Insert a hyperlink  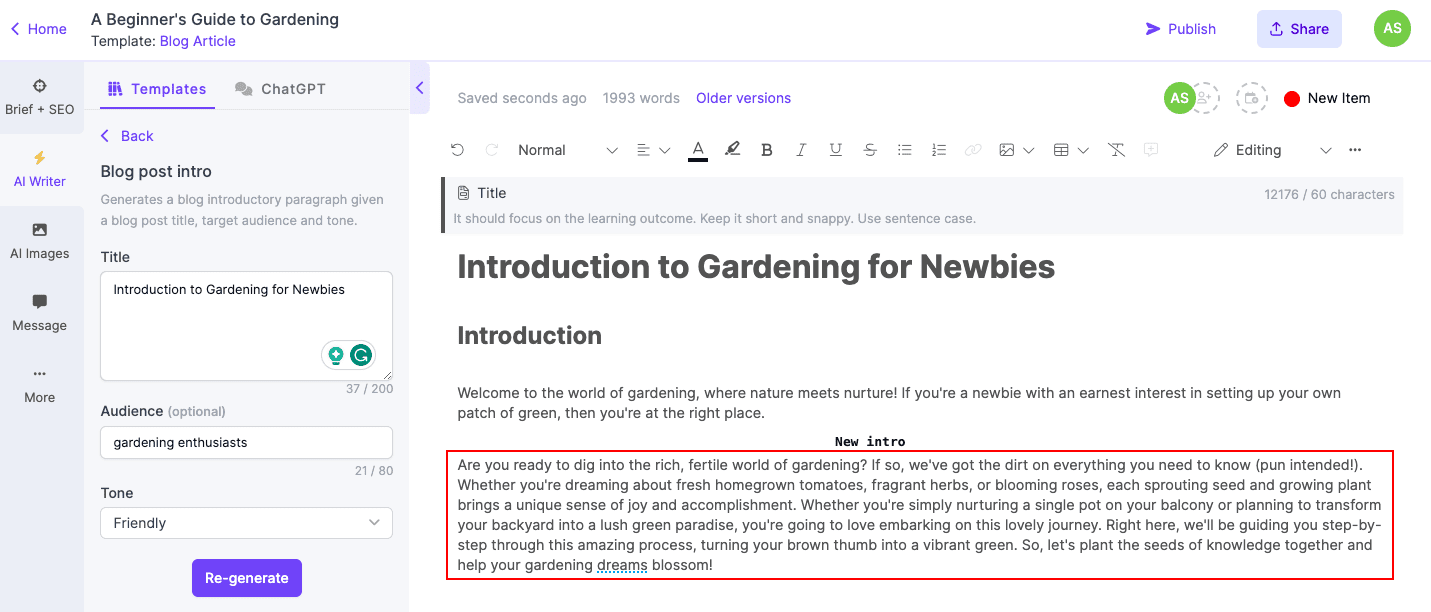point(972,150)
